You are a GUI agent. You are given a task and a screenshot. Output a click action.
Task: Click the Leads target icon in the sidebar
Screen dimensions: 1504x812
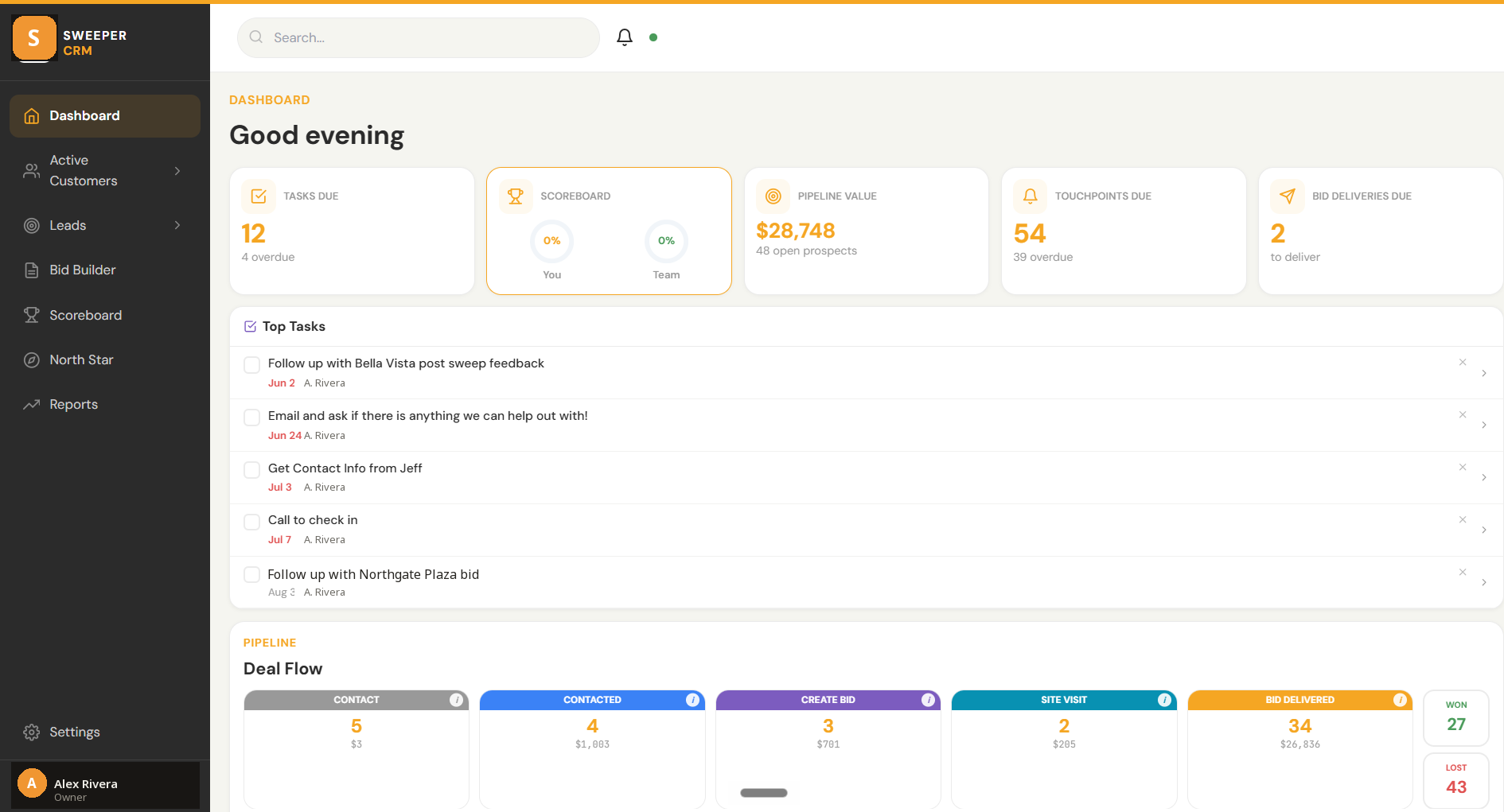tap(32, 226)
